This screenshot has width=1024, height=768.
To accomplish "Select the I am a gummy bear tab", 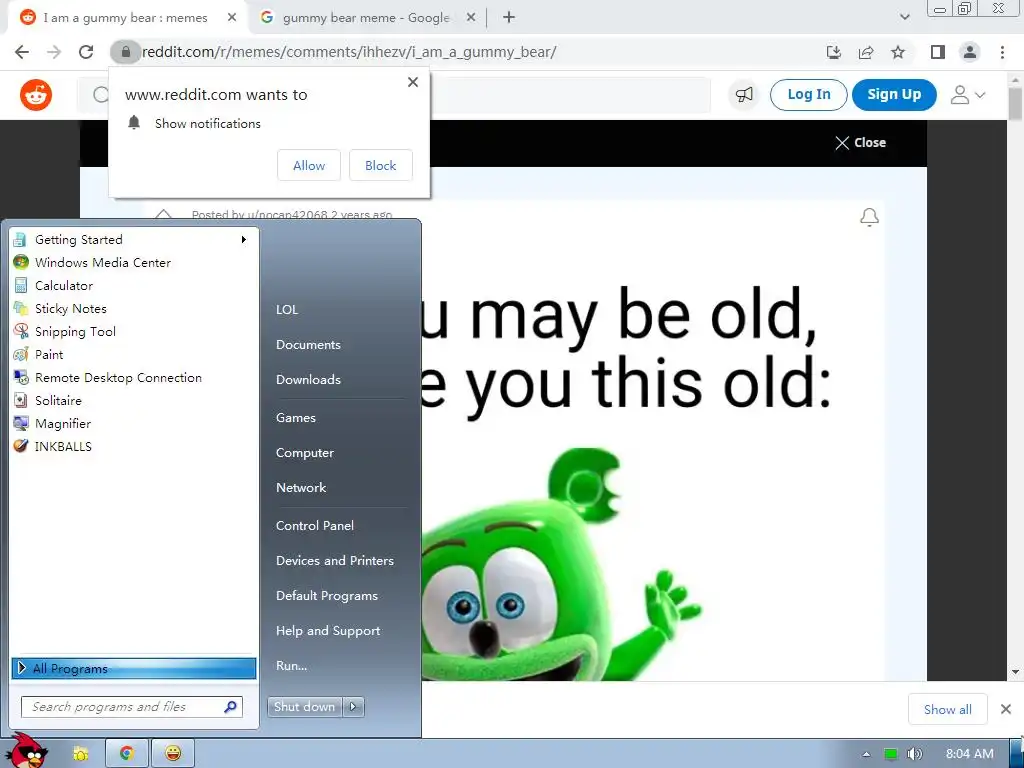I will coord(125,18).
